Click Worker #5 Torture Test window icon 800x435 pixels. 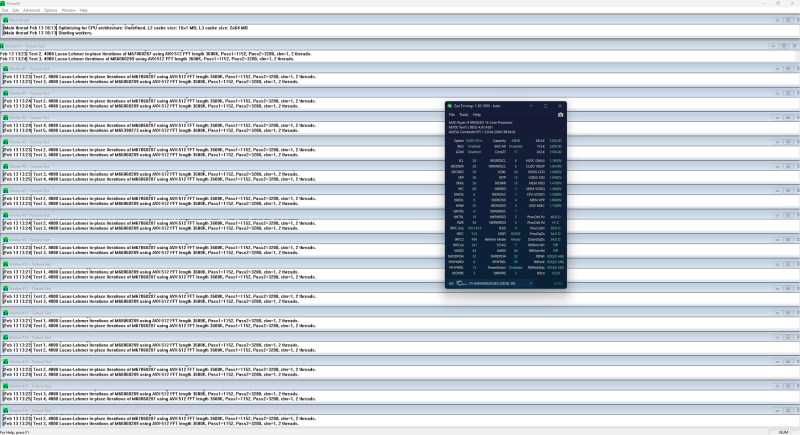6,142
